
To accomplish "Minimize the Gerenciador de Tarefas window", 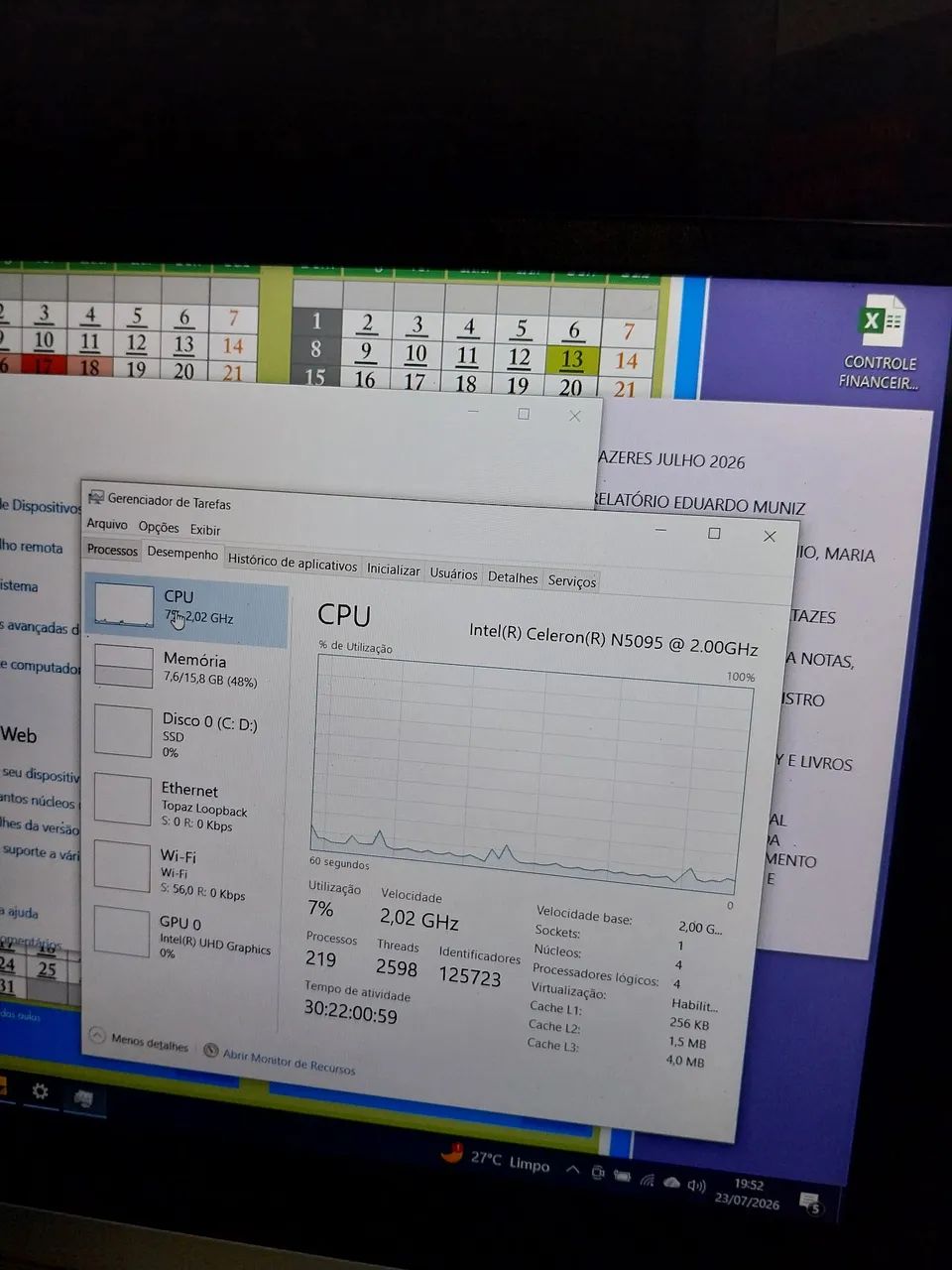I will [x=660, y=531].
